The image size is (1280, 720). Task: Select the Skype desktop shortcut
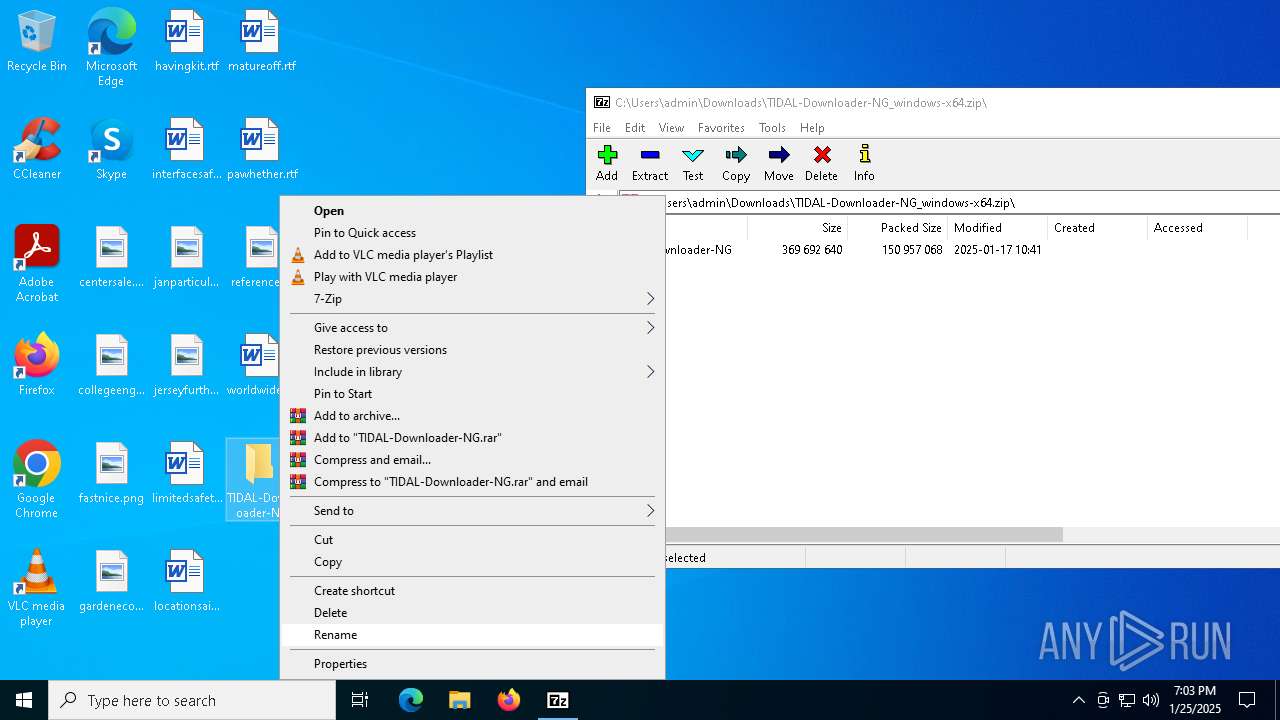111,149
